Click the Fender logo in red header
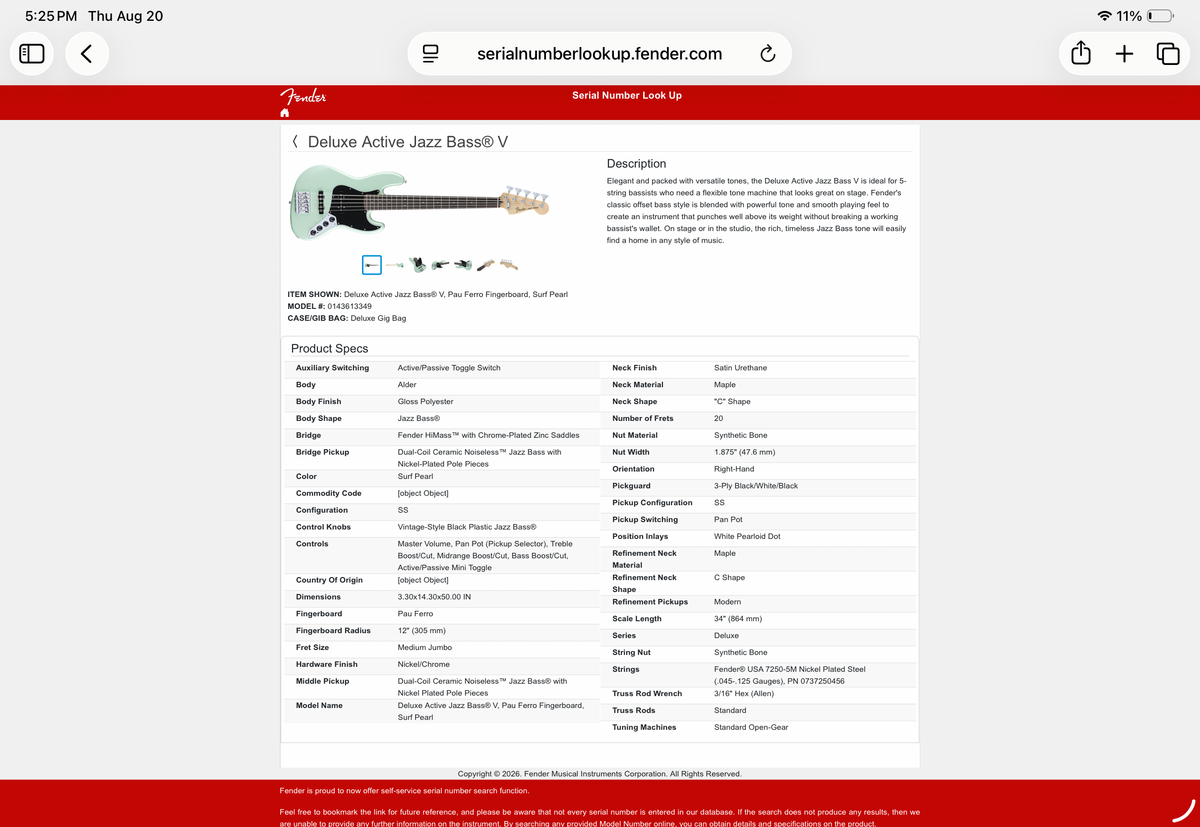Viewport: 1200px width, 827px height. 303,96
